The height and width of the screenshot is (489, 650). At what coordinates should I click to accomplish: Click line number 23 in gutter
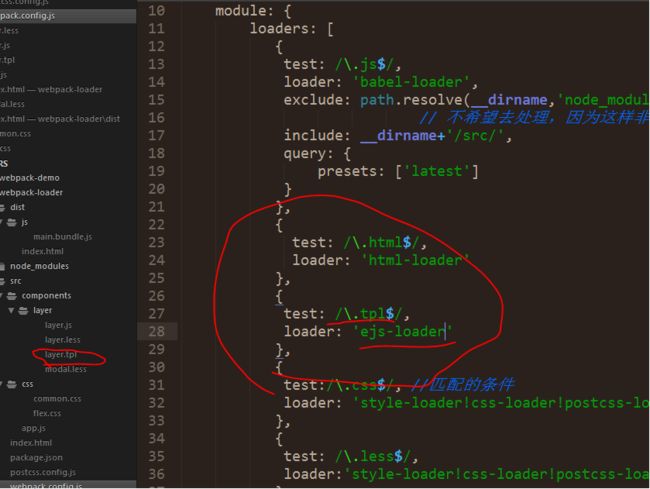[x=156, y=242]
